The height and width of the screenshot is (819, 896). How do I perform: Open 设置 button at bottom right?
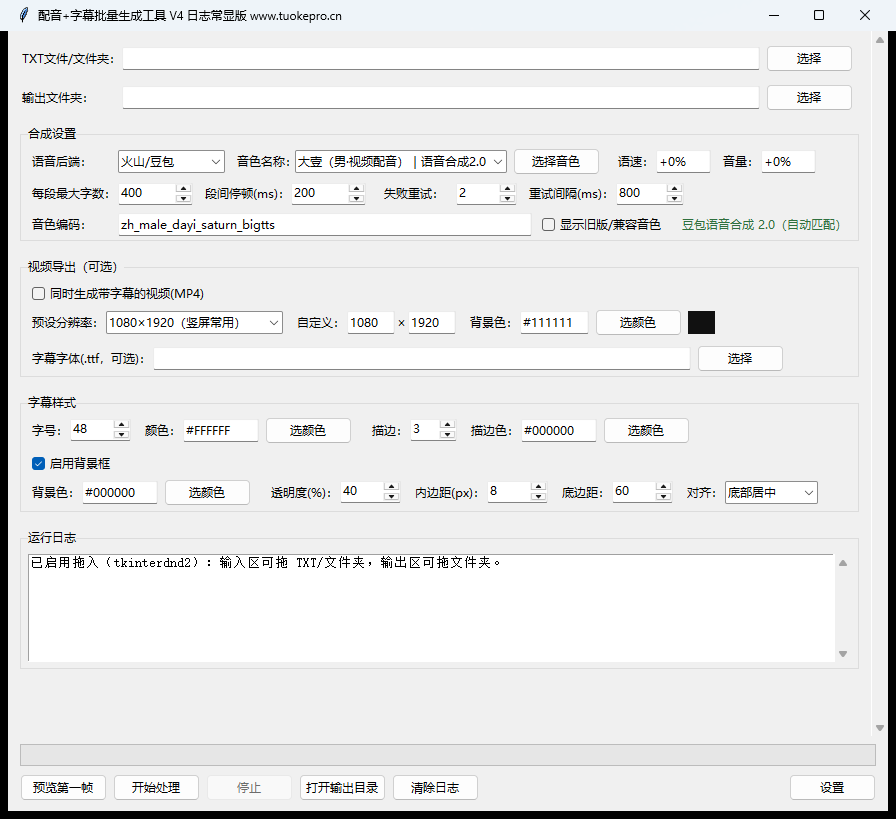pos(832,788)
